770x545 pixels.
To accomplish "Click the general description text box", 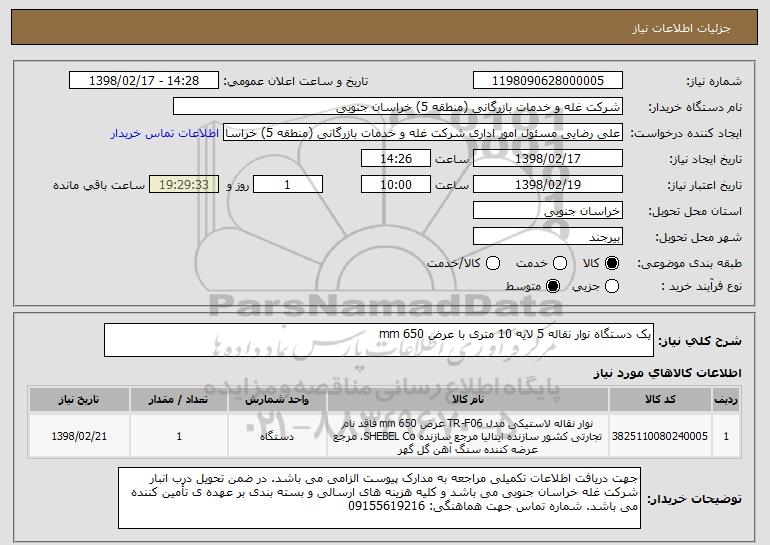I will (x=379, y=340).
